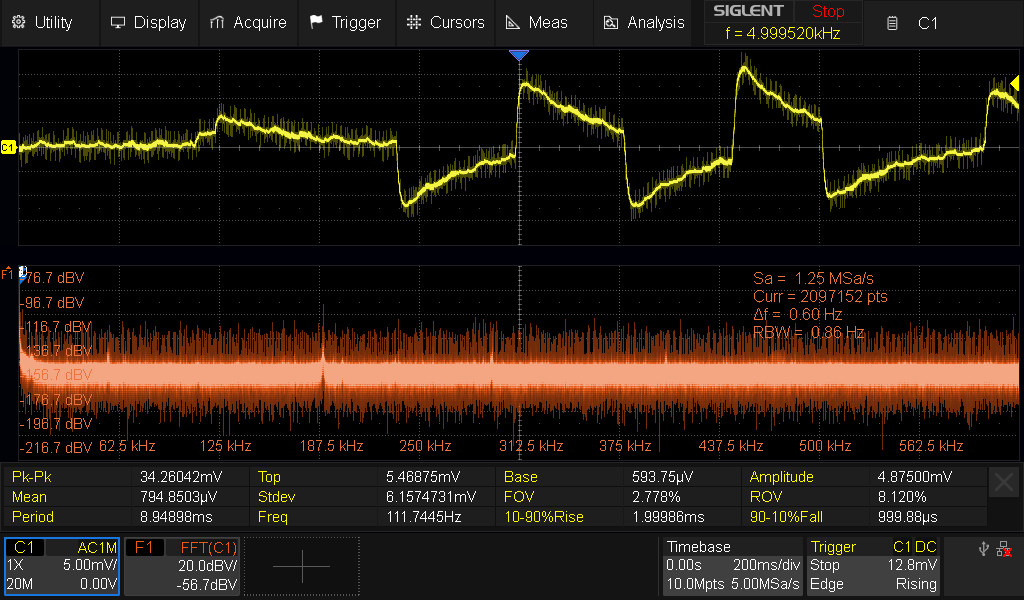Toggle the C1 channel settings box

(x=62, y=566)
